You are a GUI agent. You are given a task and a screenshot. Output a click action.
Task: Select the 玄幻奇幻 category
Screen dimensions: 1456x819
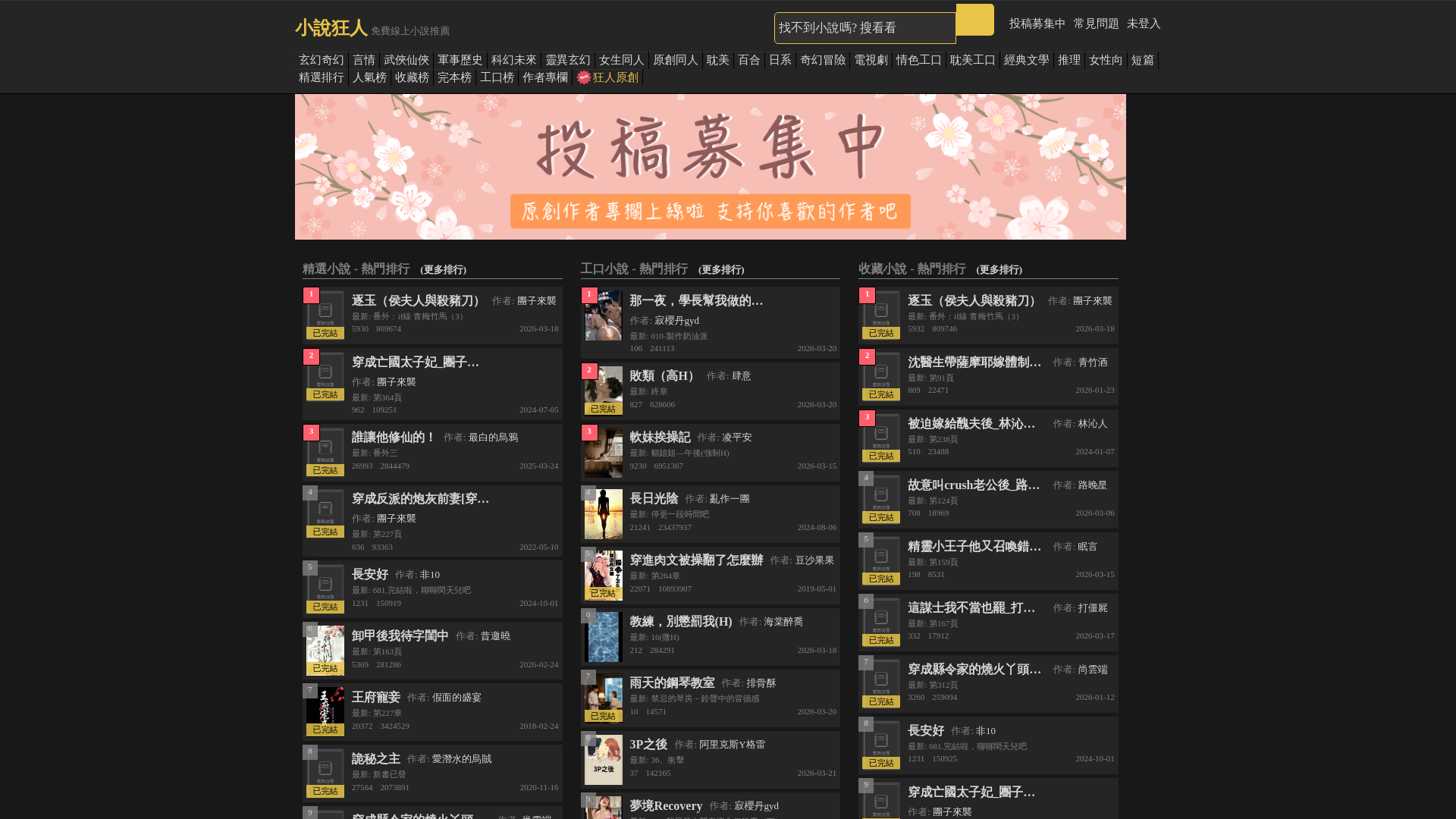[322, 60]
